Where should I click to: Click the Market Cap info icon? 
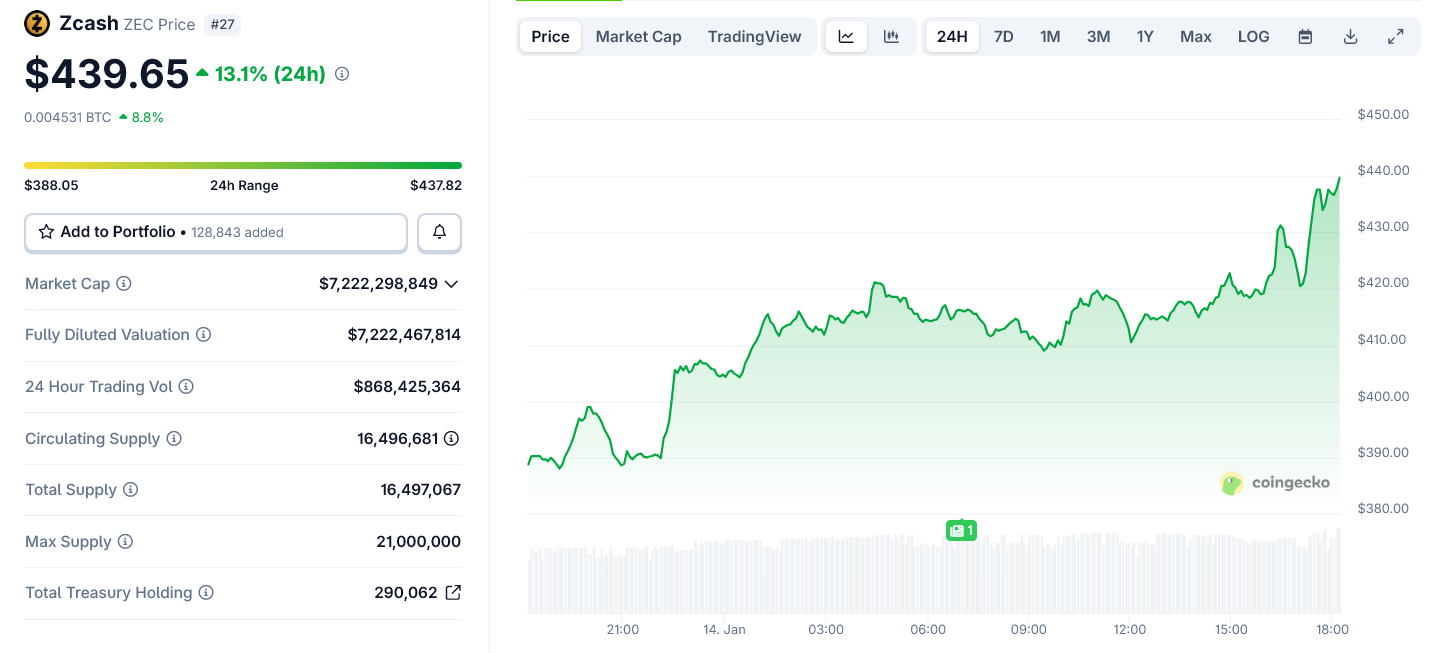[124, 284]
